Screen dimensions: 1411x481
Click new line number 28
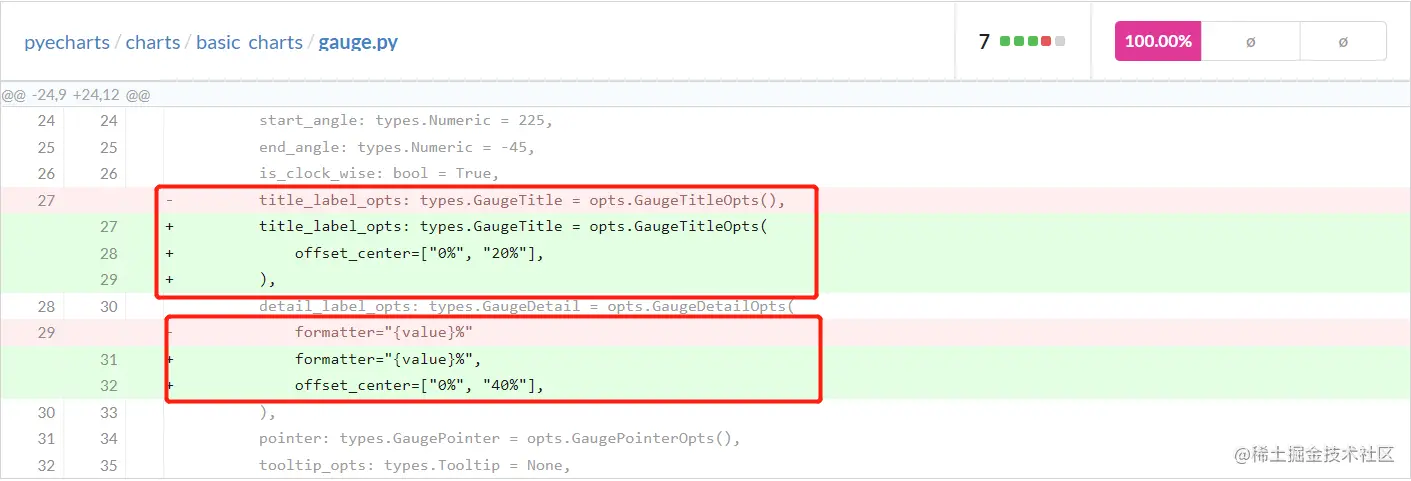(108, 253)
